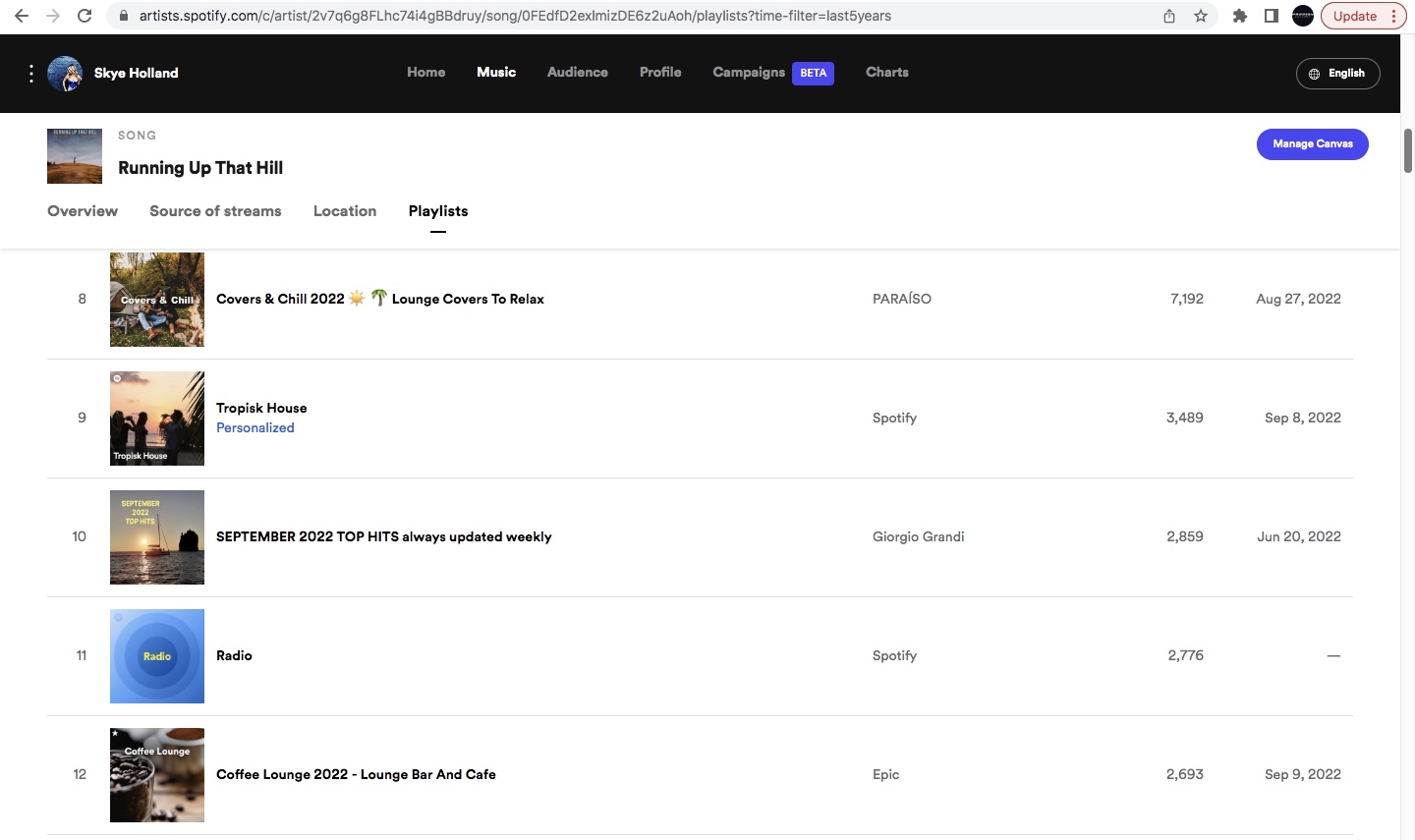Click the page vertical scrollbar thumb
Image resolution: width=1415 pixels, height=840 pixels.
pyautogui.click(x=1407, y=149)
